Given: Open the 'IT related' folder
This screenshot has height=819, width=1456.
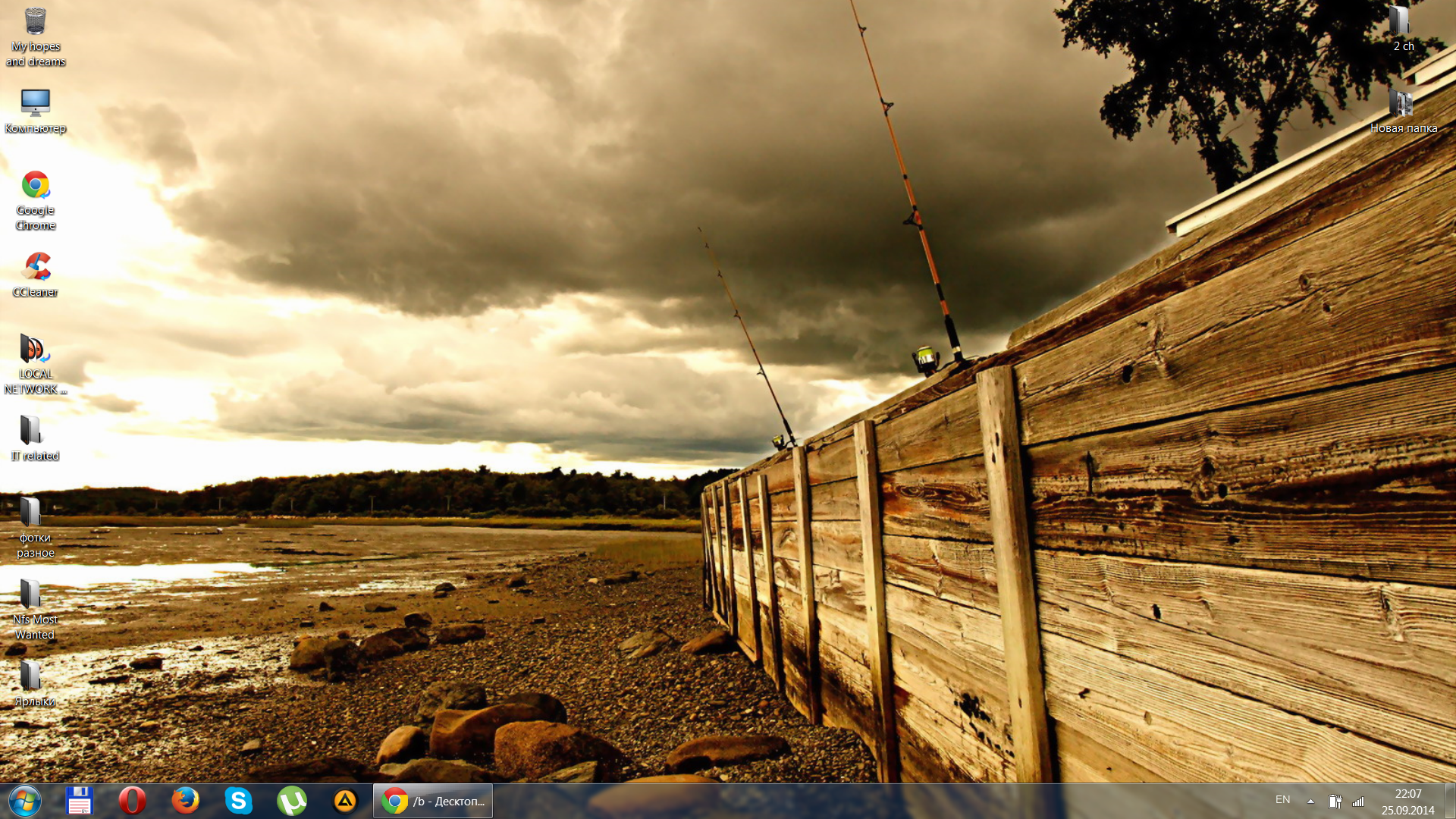Looking at the screenshot, I should coord(32,431).
